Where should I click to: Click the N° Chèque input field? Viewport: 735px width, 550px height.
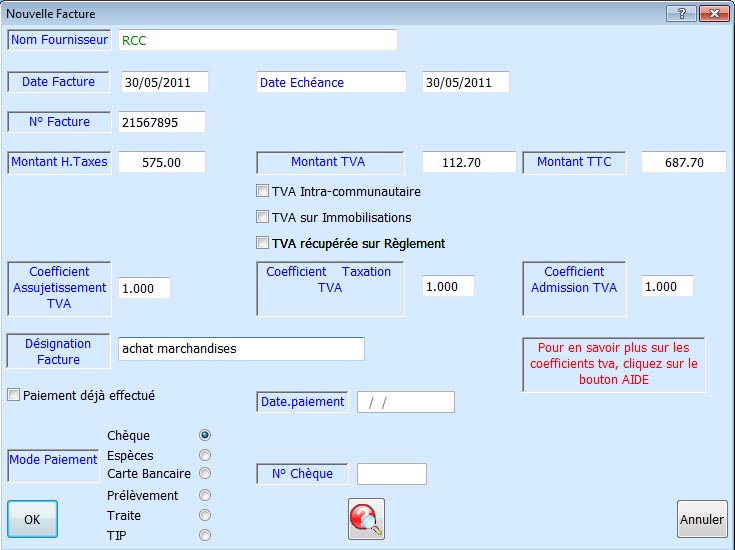click(391, 474)
